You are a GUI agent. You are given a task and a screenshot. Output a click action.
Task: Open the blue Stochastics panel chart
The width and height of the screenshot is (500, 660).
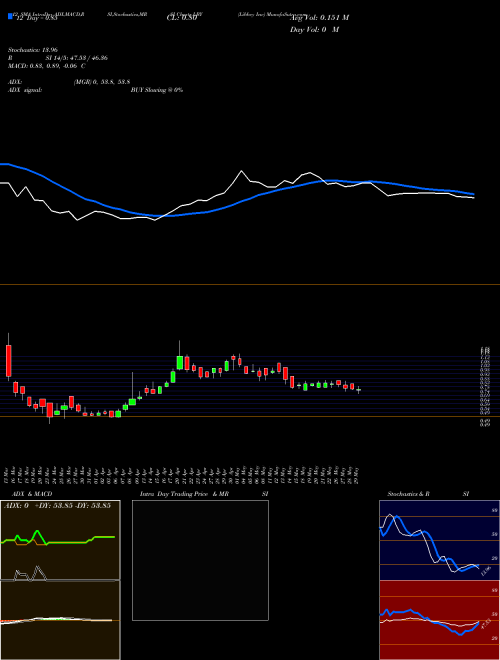(439, 540)
